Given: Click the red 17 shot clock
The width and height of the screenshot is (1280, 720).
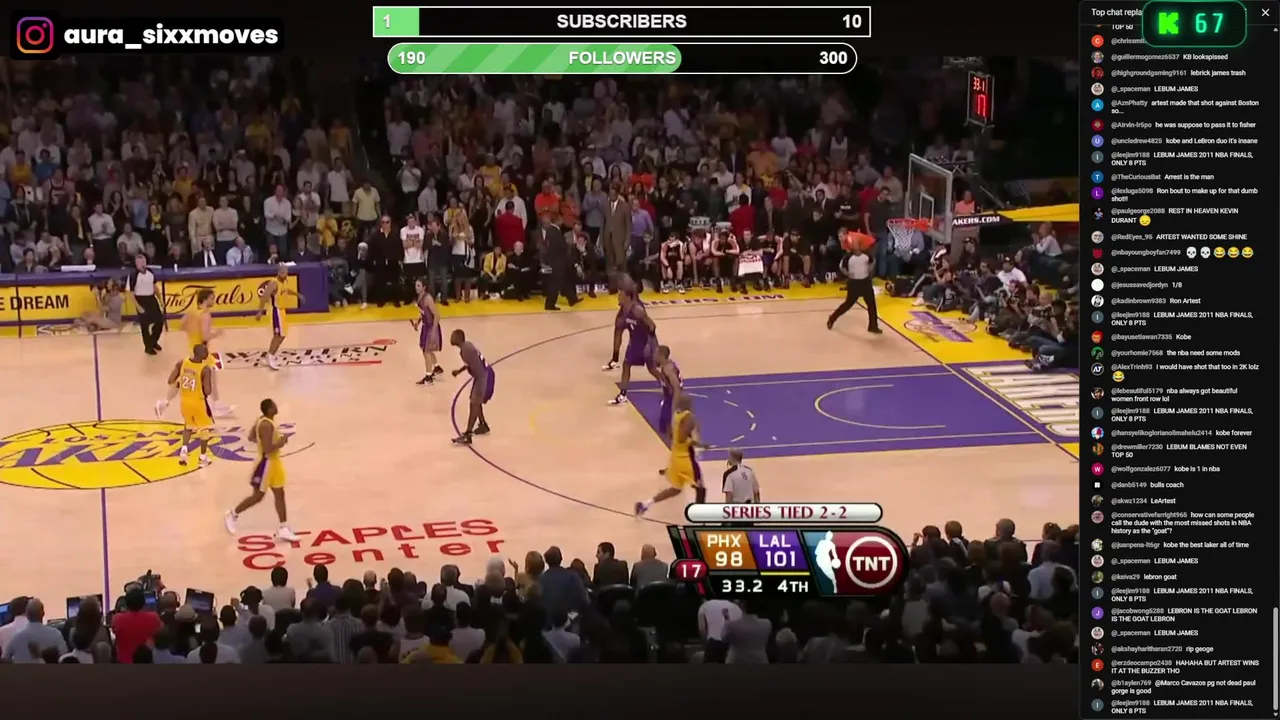Looking at the screenshot, I should (x=690, y=571).
